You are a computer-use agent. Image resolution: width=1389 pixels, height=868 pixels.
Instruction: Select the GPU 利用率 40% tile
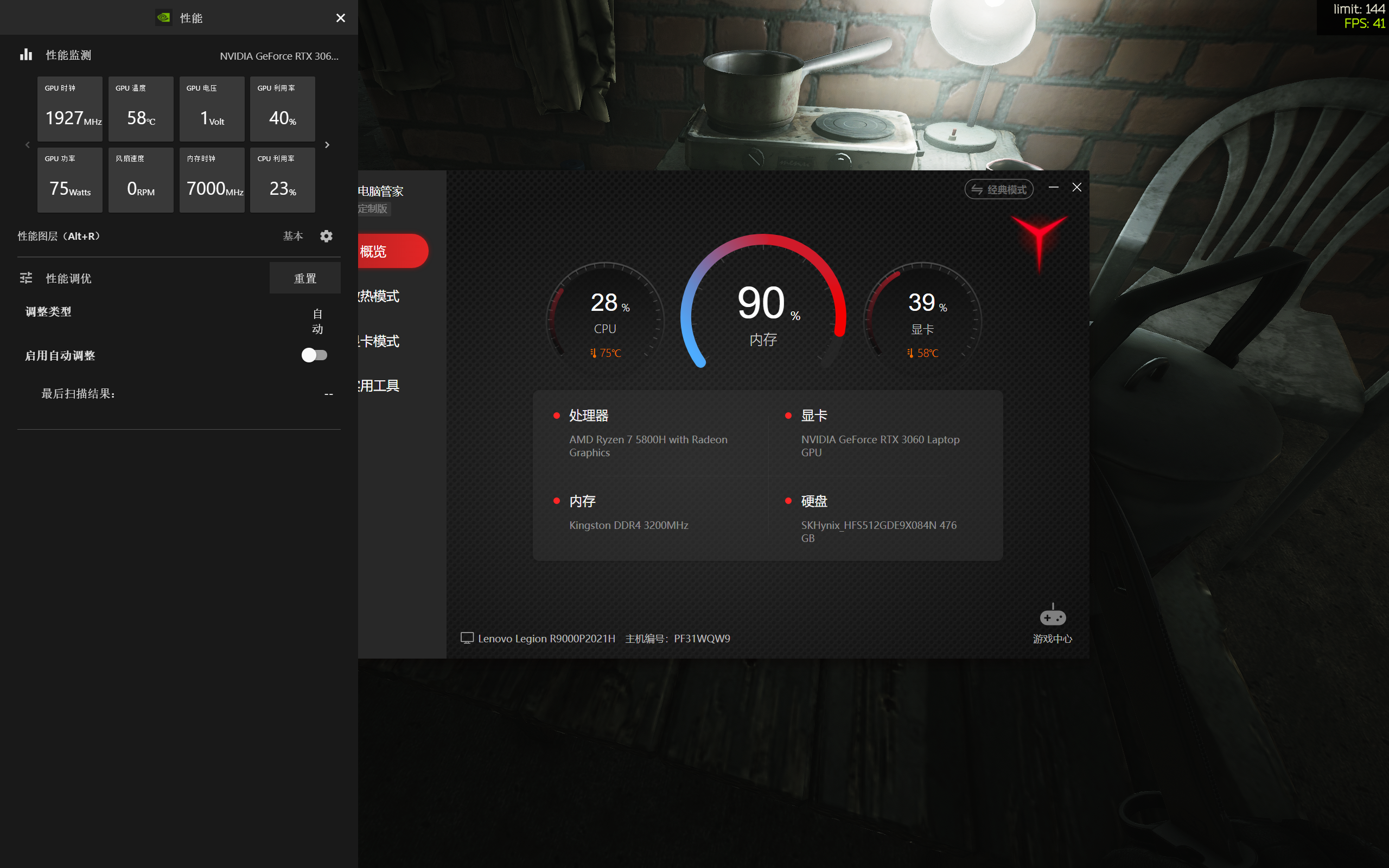[282, 109]
